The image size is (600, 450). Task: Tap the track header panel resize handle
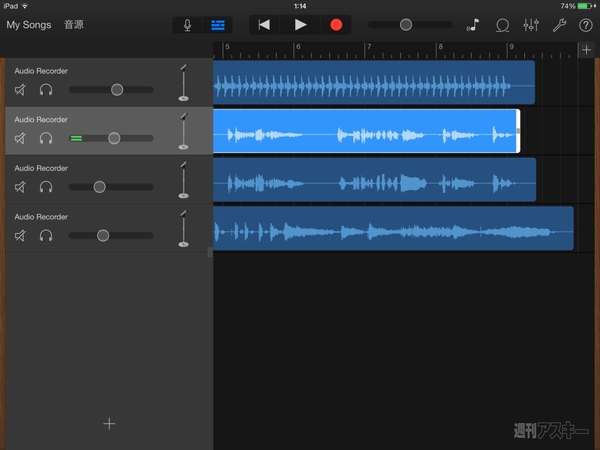[x=210, y=253]
